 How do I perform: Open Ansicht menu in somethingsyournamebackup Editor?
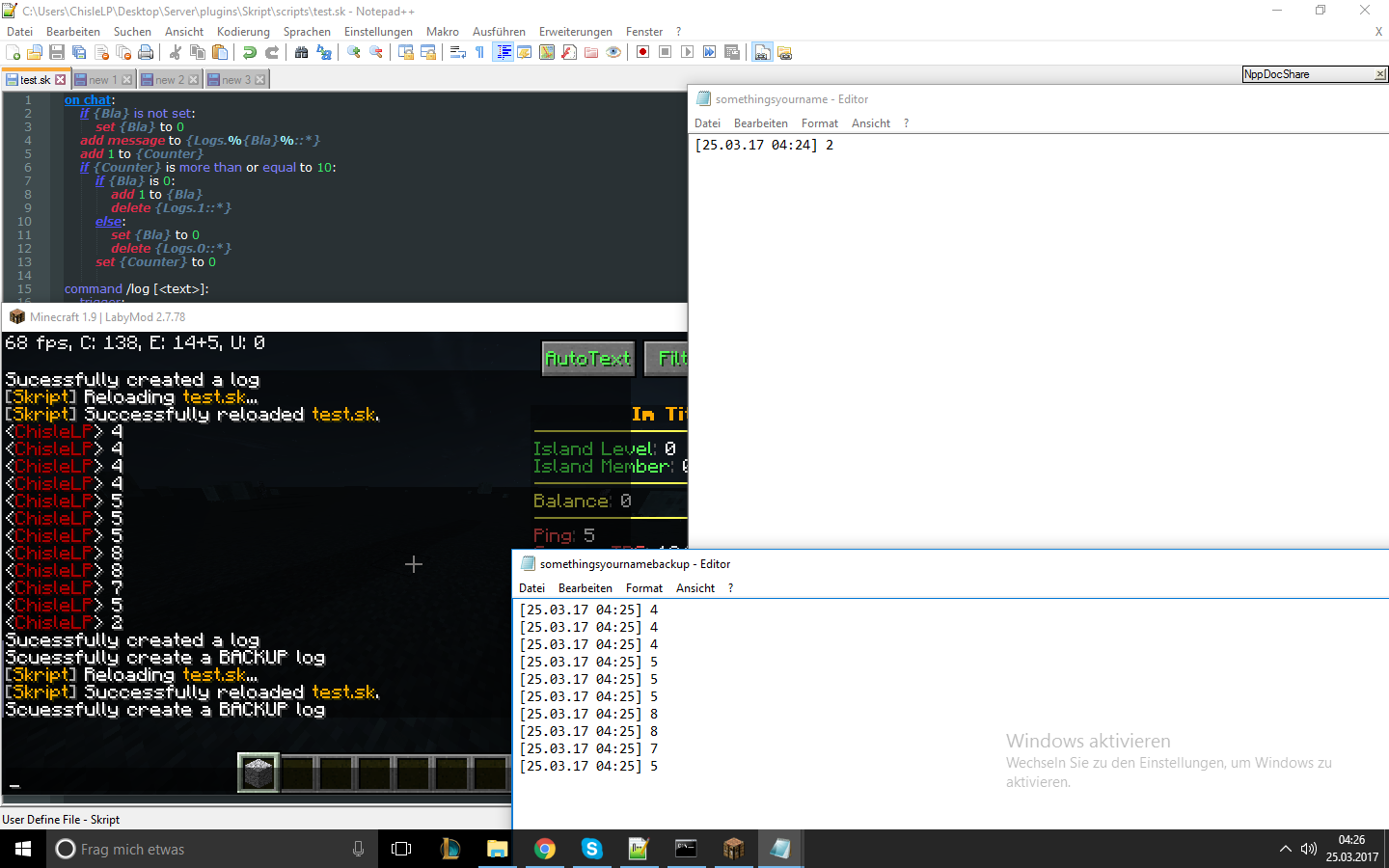tap(695, 588)
